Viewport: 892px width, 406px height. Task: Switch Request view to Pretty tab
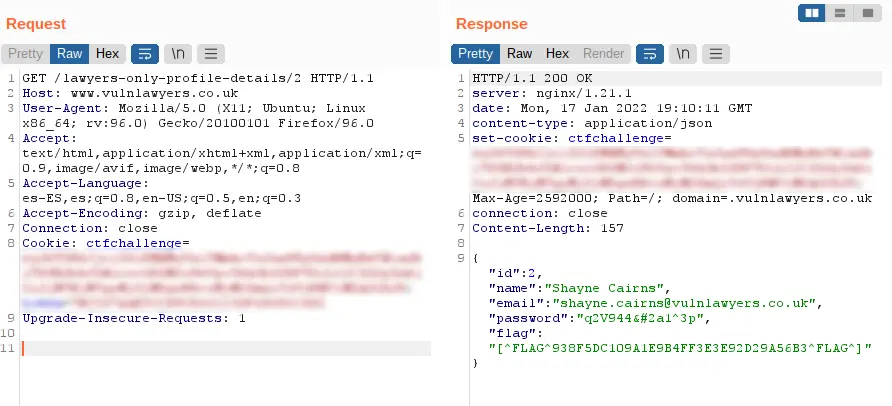(x=26, y=54)
